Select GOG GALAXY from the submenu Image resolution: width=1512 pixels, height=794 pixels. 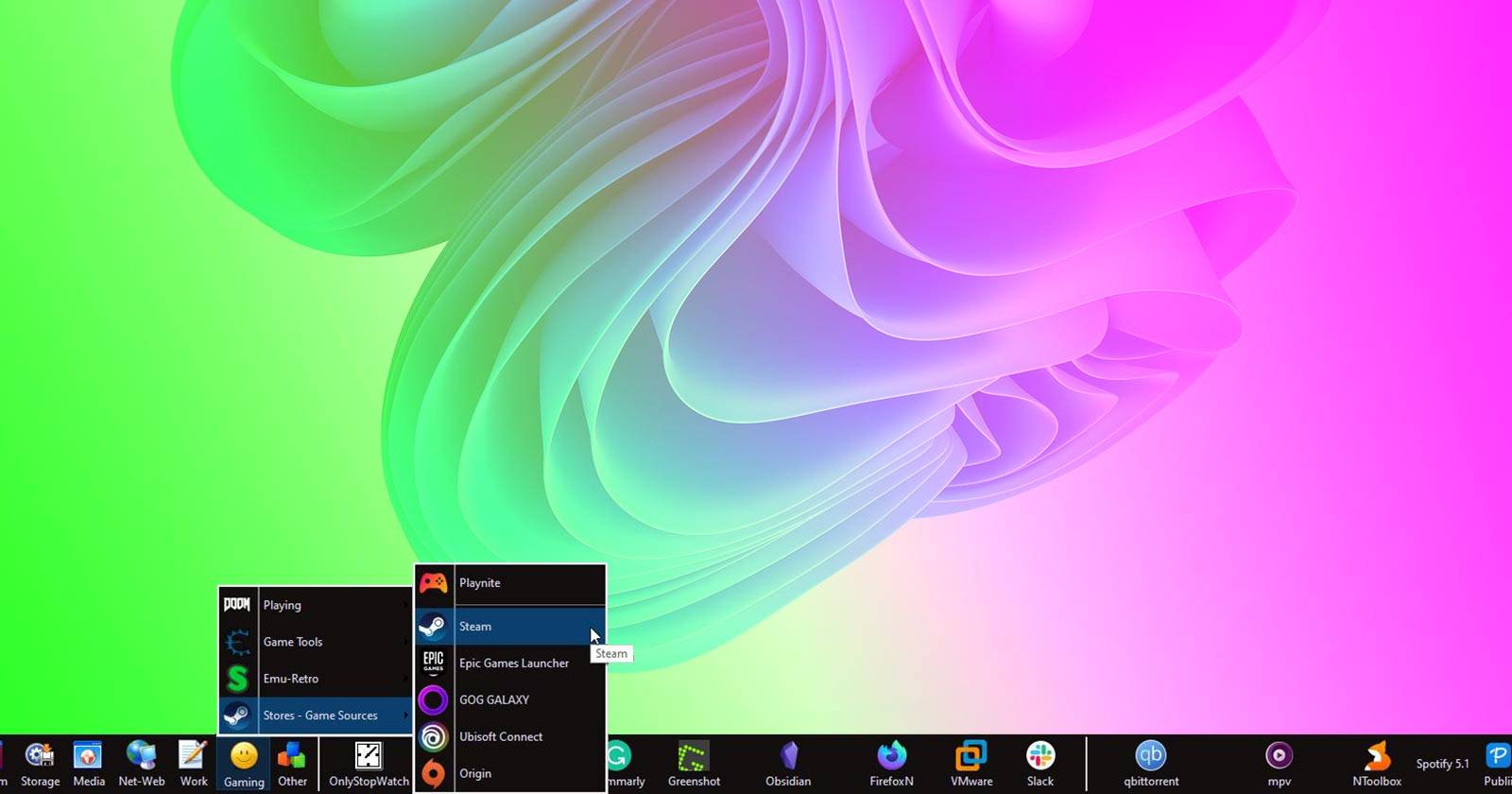510,700
